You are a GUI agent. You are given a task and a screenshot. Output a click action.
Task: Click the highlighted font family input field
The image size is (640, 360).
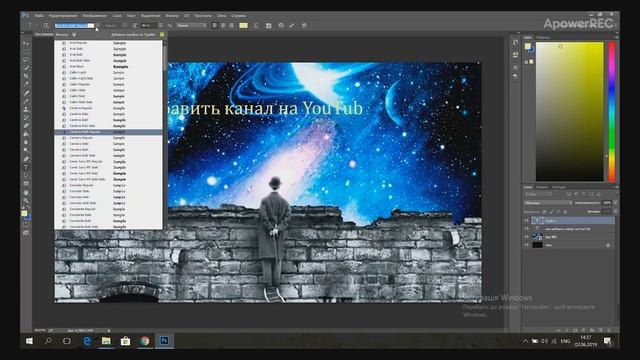point(74,25)
